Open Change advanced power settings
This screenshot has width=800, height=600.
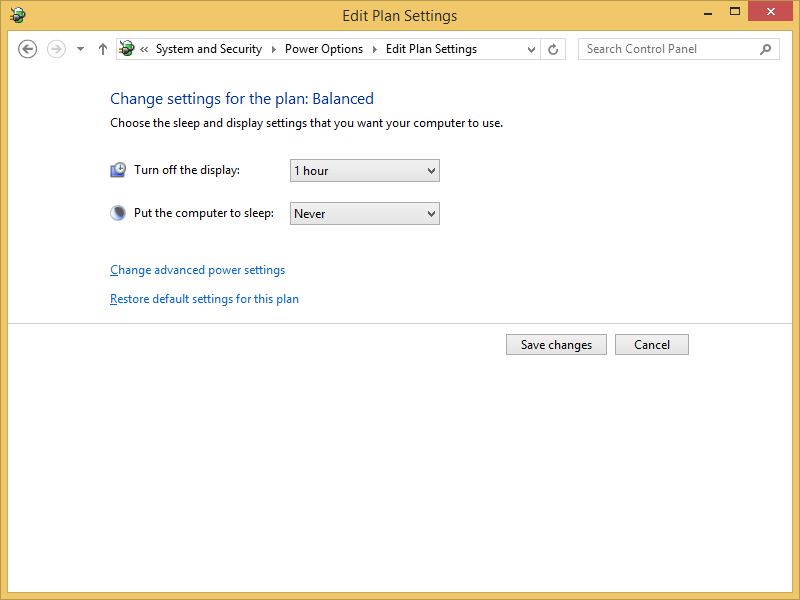(x=197, y=270)
